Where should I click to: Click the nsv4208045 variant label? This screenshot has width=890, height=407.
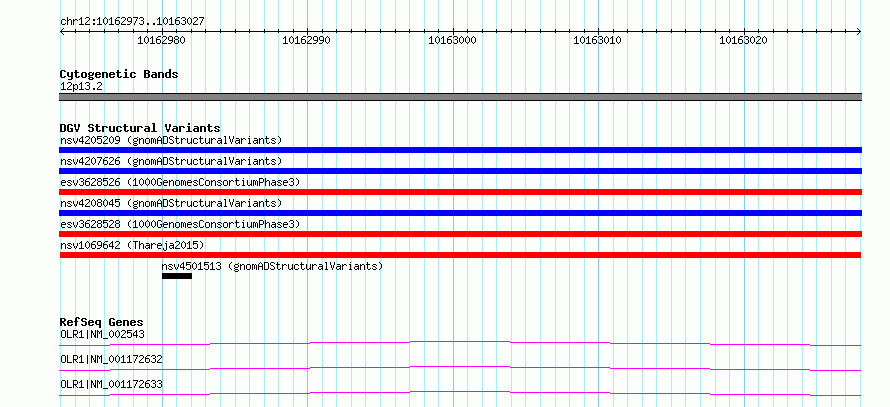pyautogui.click(x=171, y=203)
